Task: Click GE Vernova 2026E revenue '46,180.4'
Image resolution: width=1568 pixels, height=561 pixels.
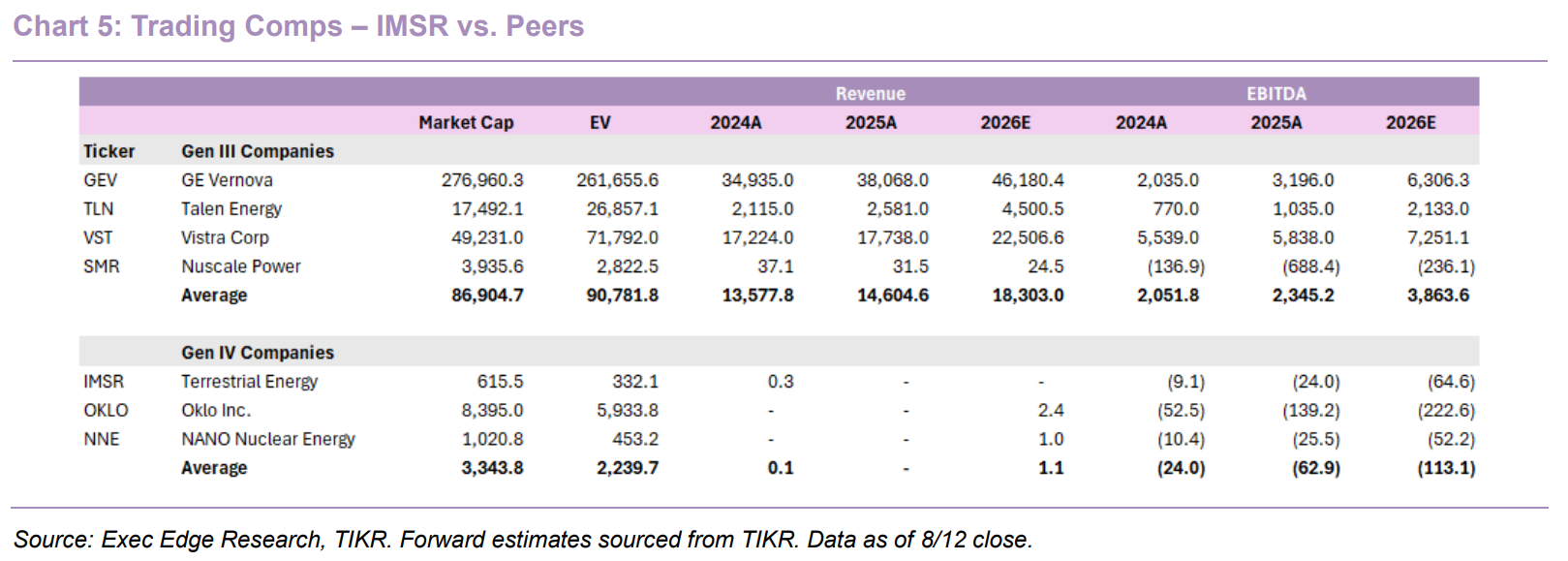Action: pos(1028,180)
